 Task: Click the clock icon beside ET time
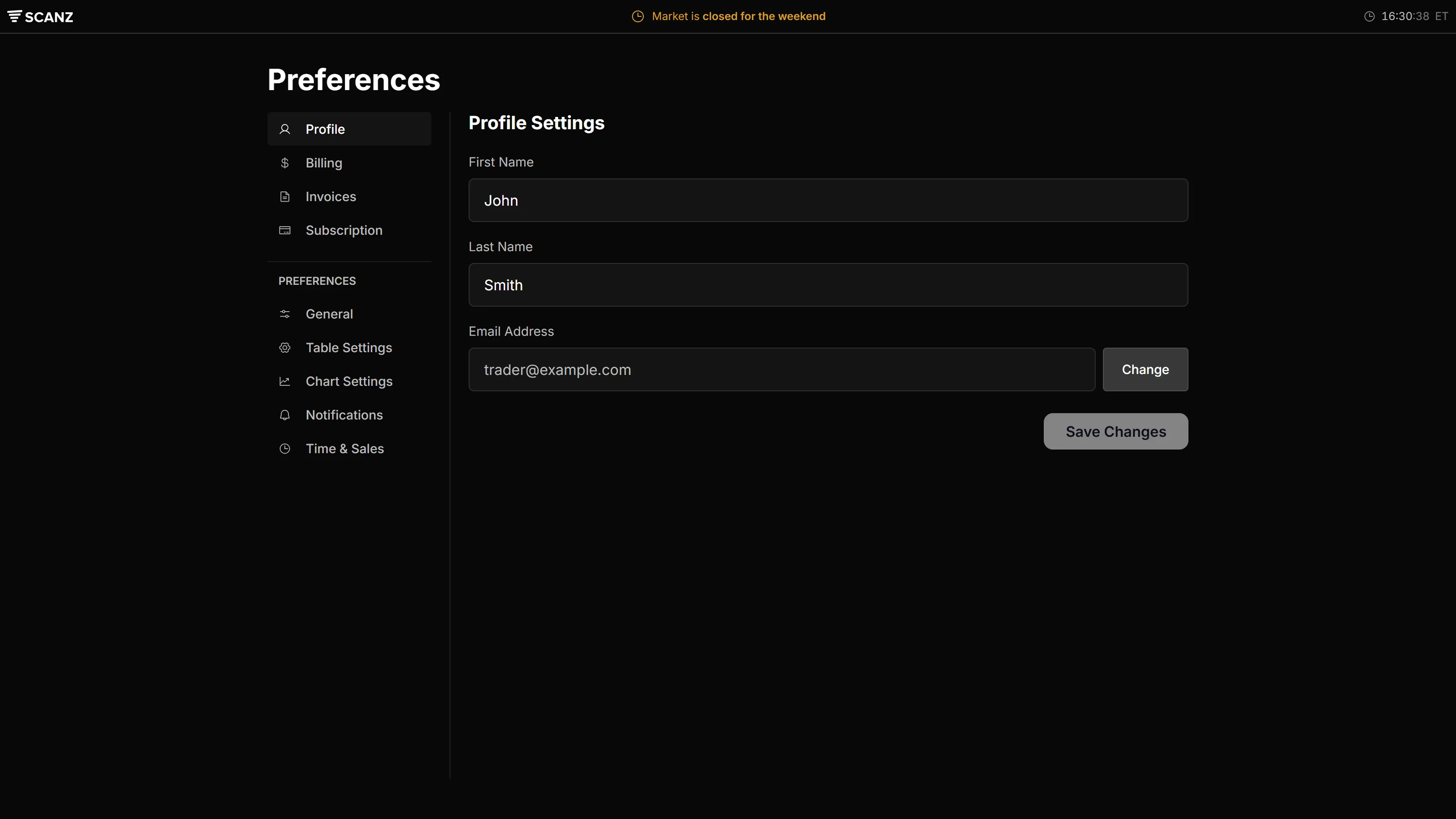click(x=1370, y=16)
